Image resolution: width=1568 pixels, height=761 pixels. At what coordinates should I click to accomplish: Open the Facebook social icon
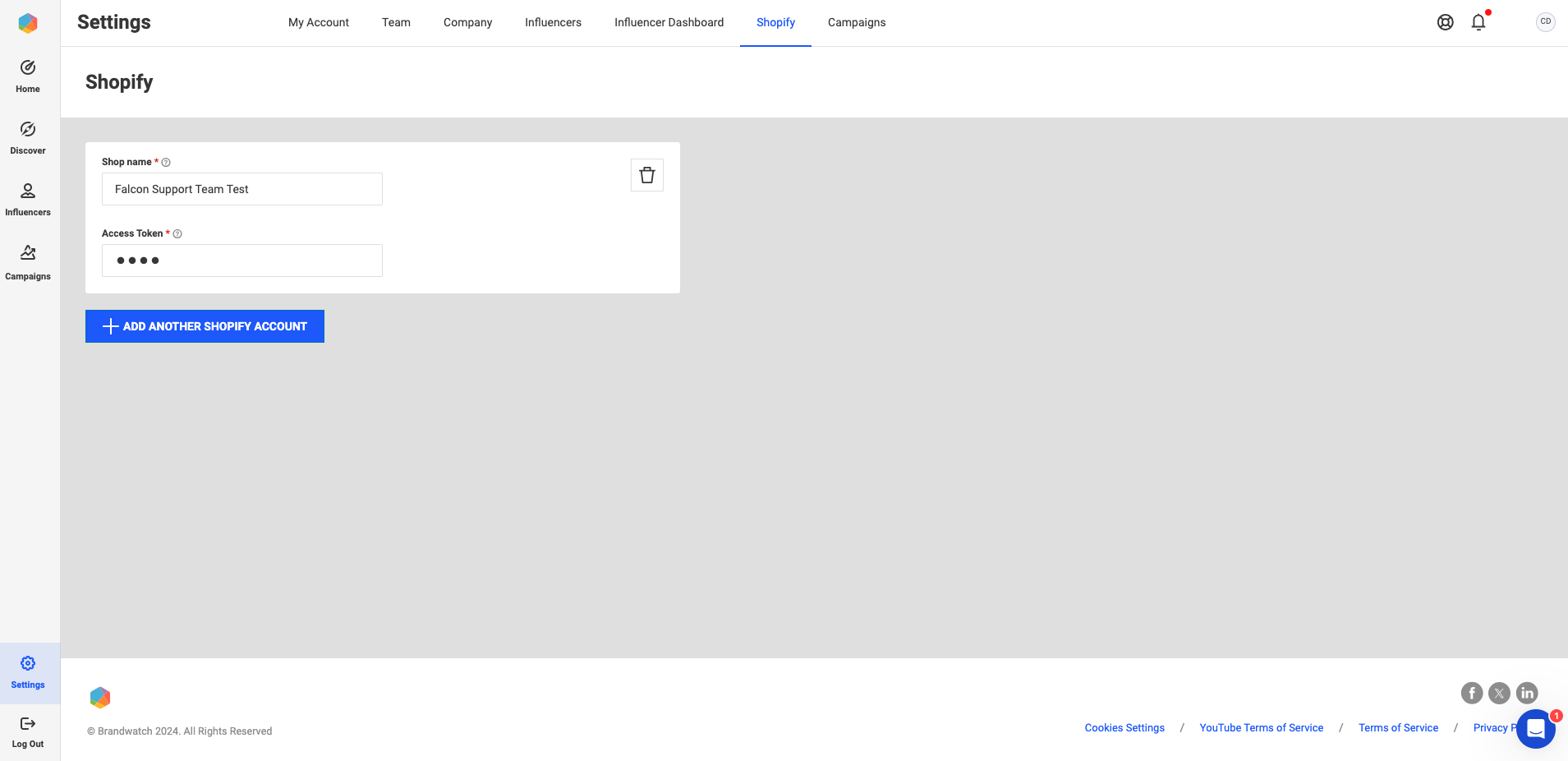(1472, 693)
